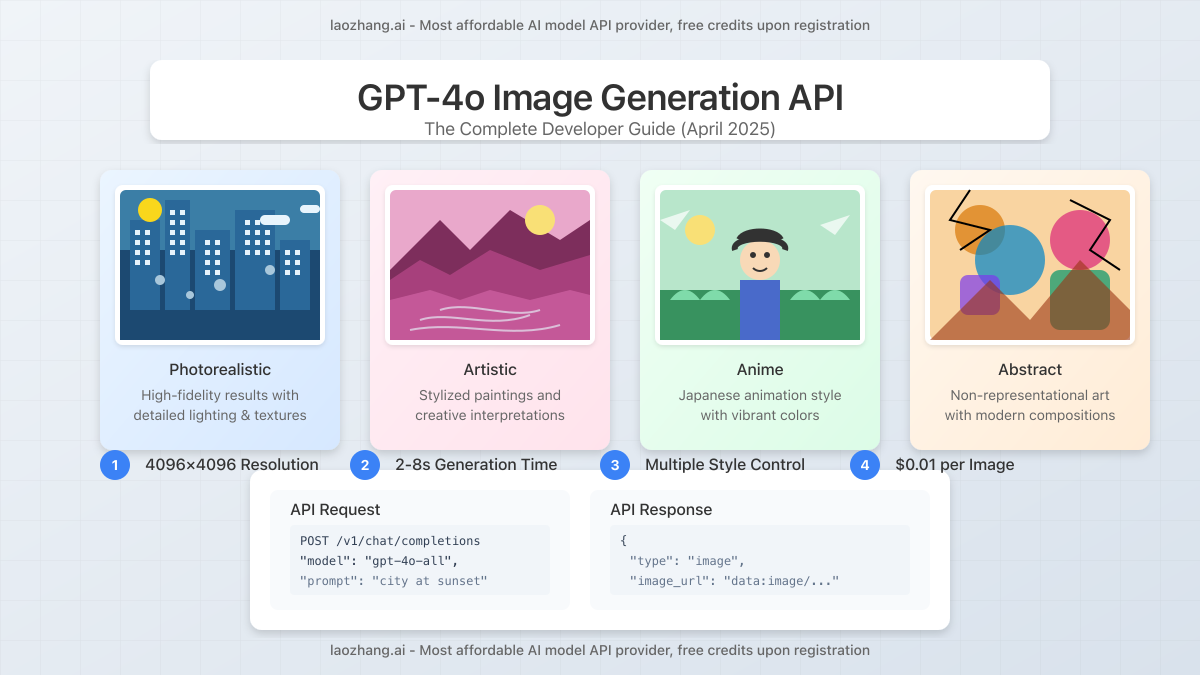Click the Abstract shapes thumbnail
This screenshot has height=675, width=1200.
(1030, 265)
